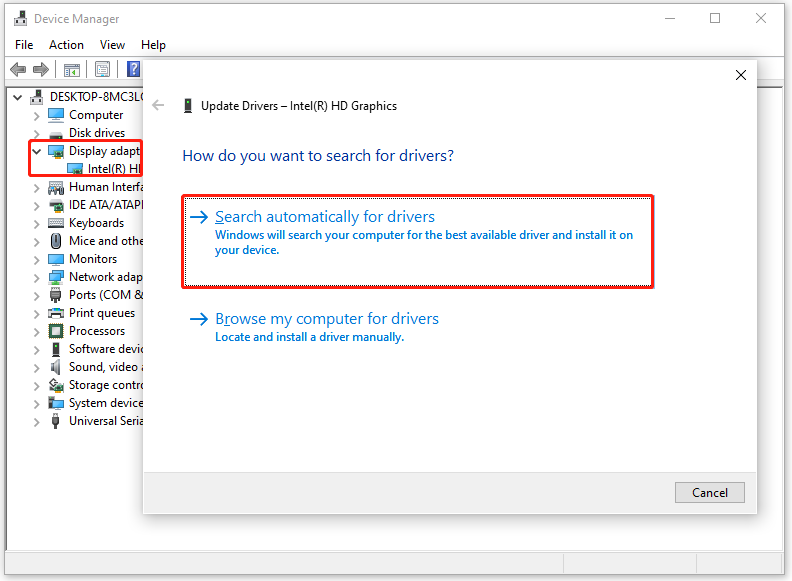Click the Disk drives category icon
The image size is (792, 581).
point(56,134)
